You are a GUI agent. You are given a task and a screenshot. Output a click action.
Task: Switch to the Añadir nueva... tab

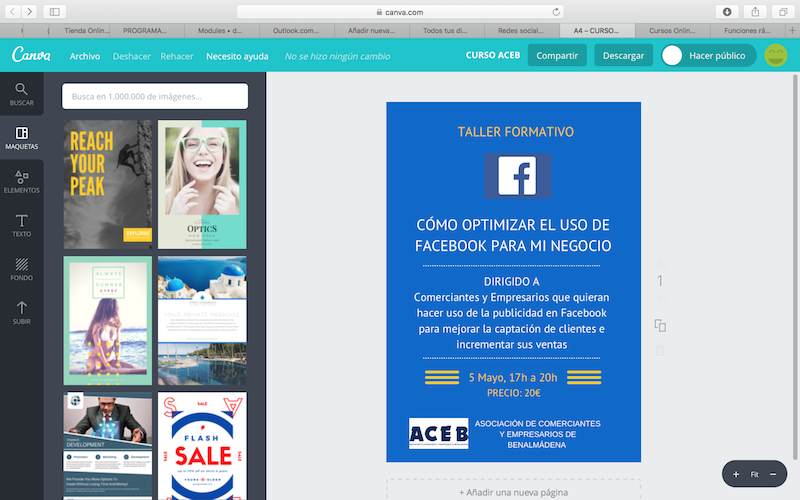pos(371,31)
